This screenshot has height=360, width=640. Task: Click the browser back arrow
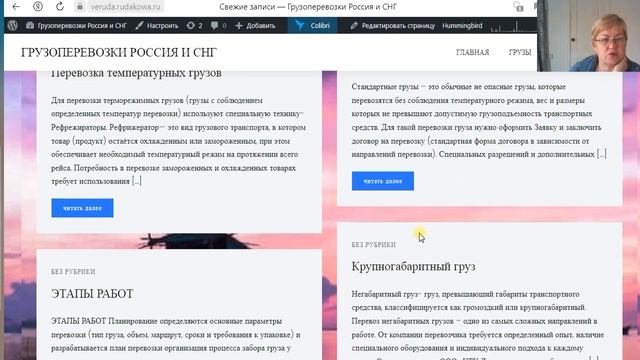(16, 7)
